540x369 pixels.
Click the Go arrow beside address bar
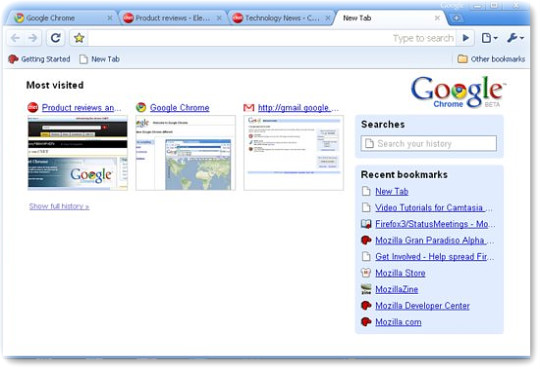click(x=466, y=38)
